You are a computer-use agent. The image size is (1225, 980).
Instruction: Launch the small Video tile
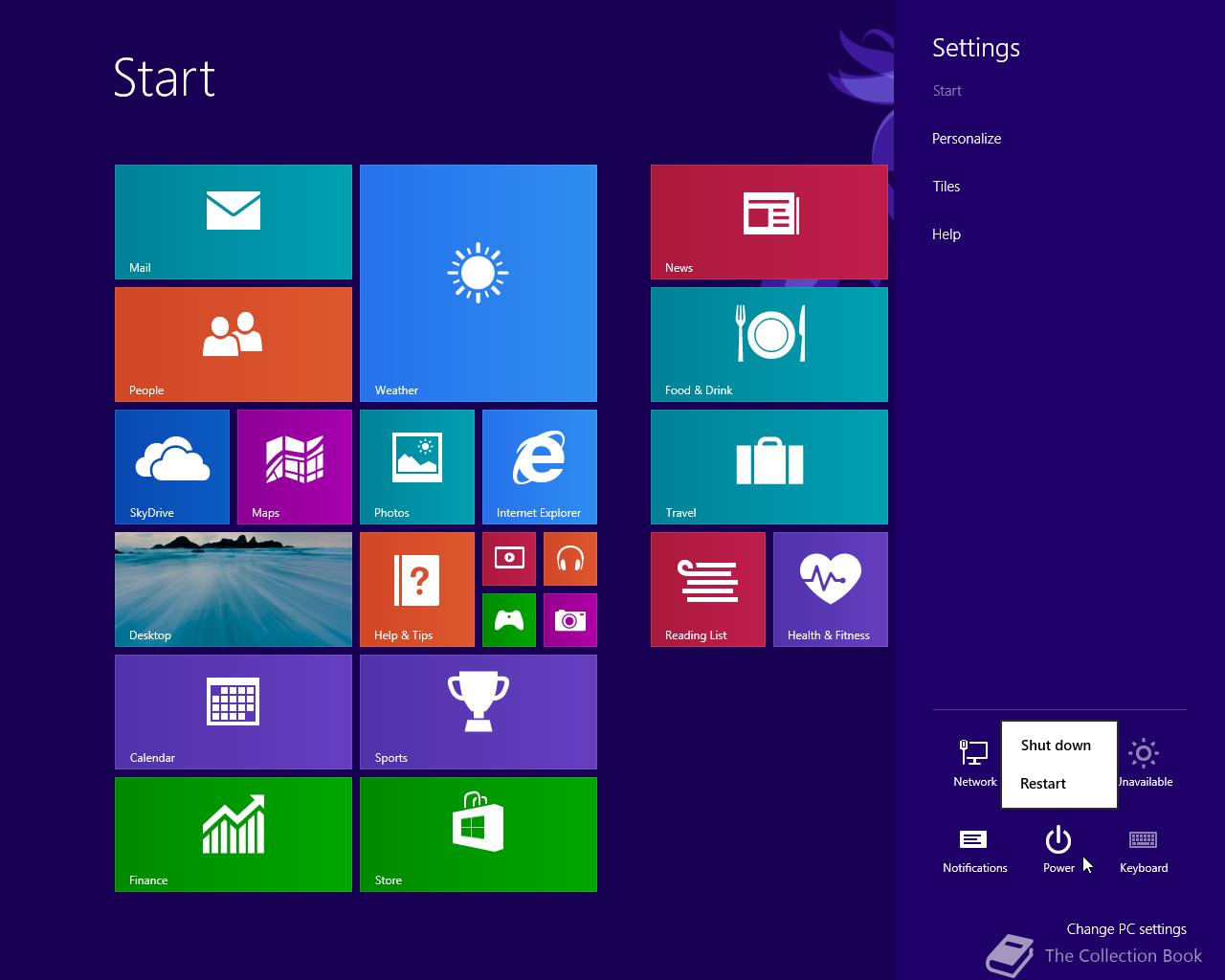pyautogui.click(x=509, y=559)
